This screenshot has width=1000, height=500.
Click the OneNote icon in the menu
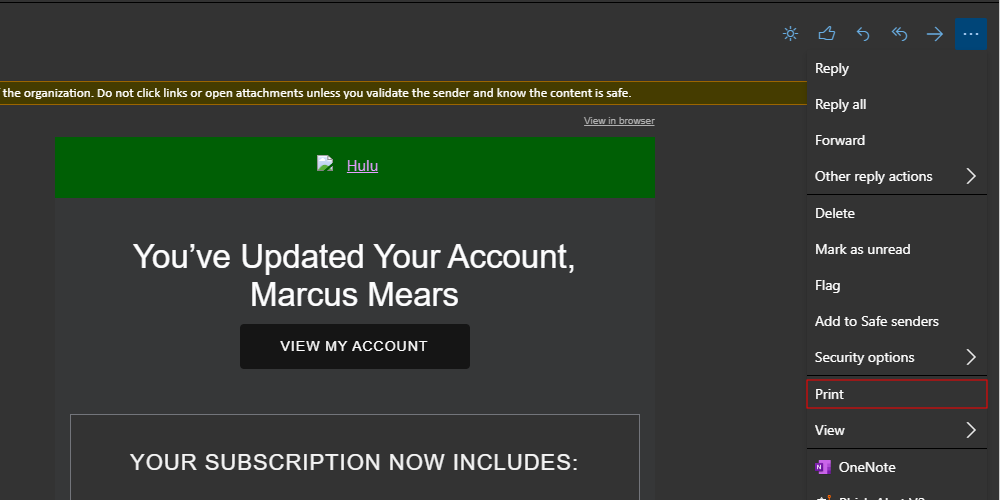tap(824, 467)
